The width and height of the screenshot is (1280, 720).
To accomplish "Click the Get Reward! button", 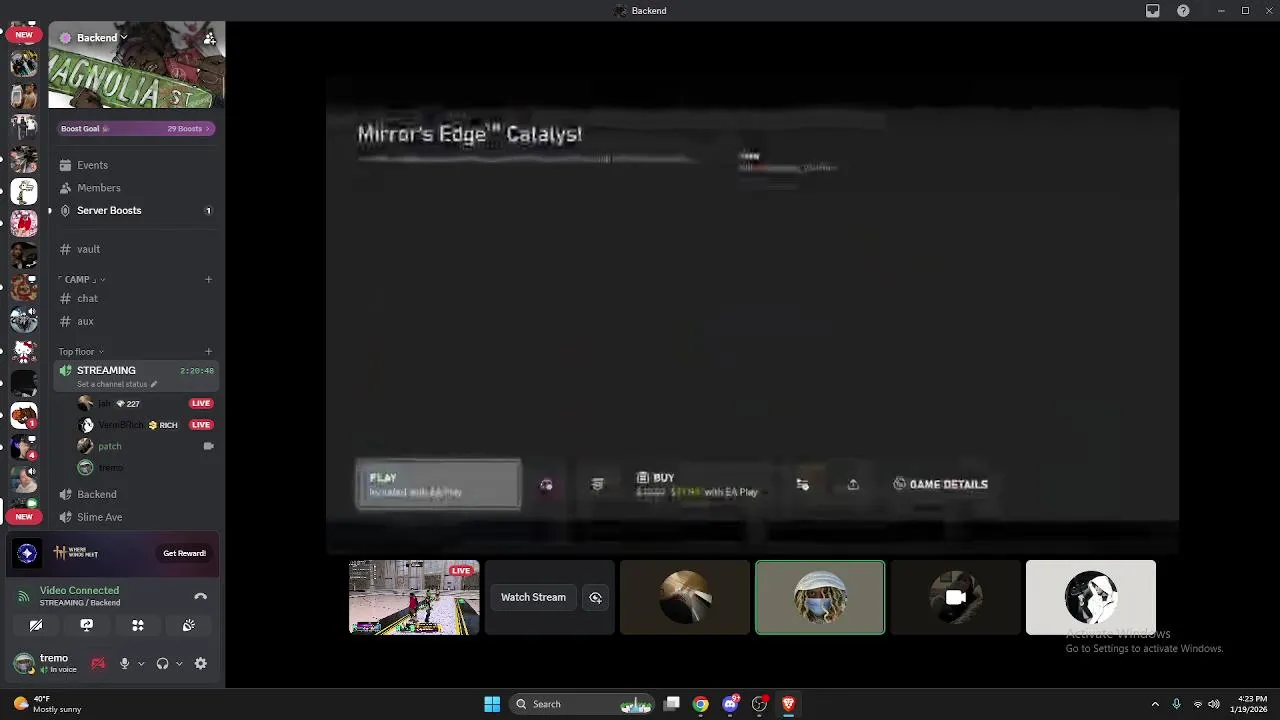I will pyautogui.click(x=184, y=553).
